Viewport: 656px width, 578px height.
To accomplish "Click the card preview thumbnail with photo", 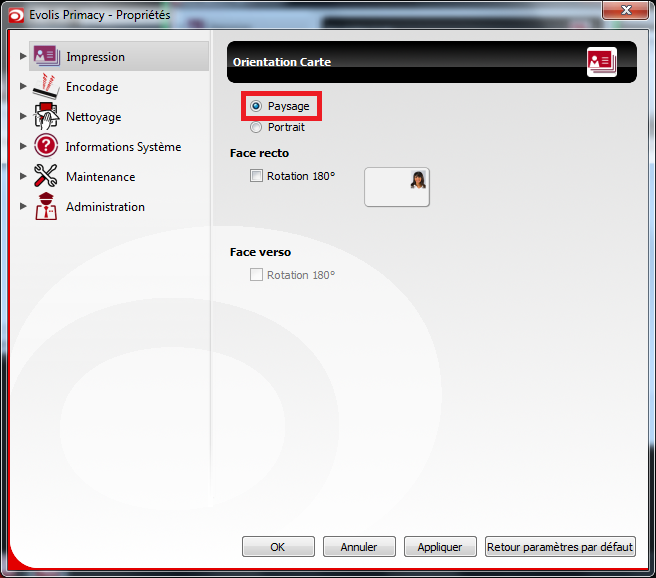I will click(397, 187).
